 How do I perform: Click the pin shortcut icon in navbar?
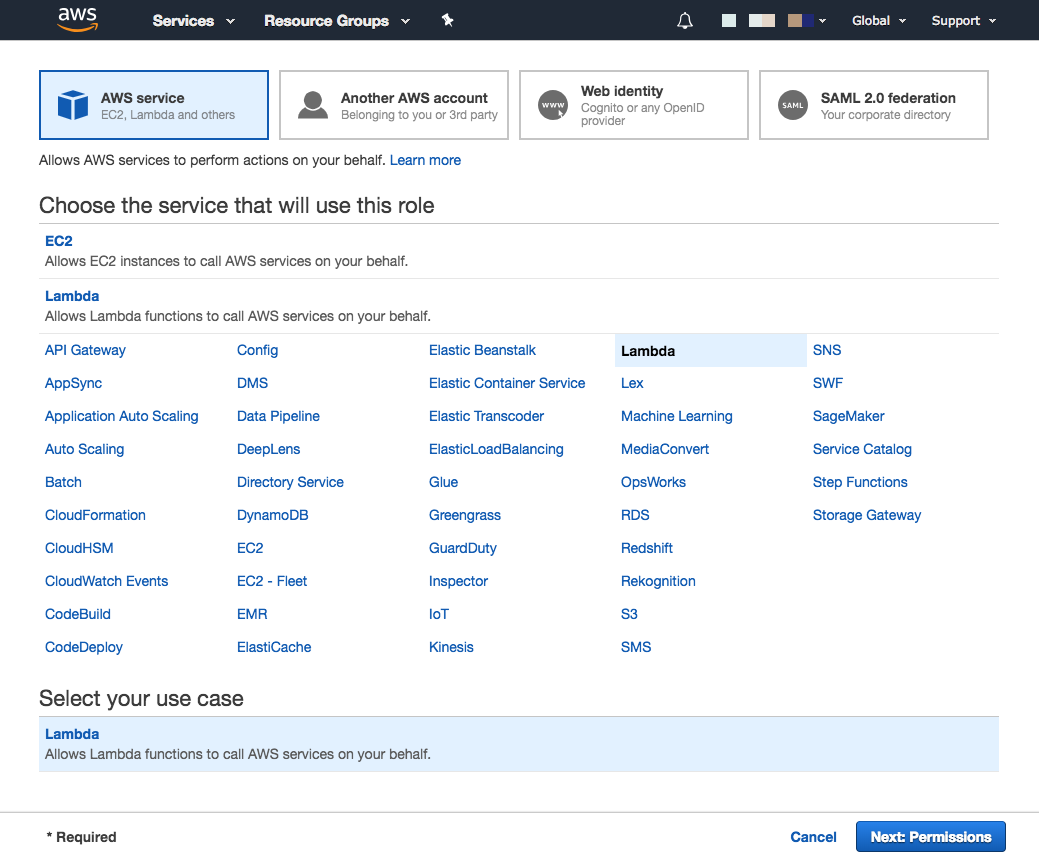click(x=447, y=20)
